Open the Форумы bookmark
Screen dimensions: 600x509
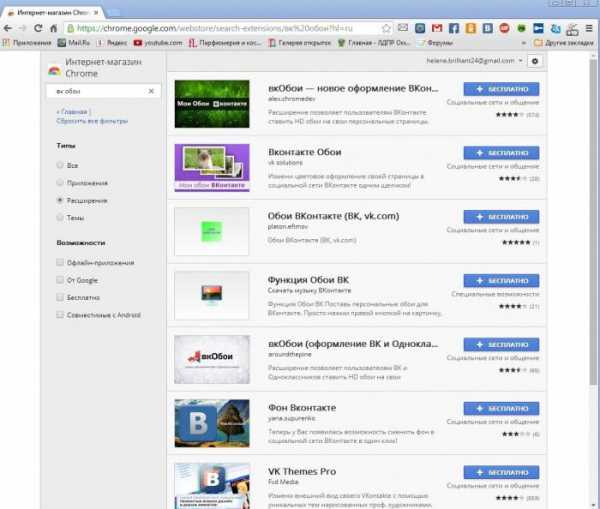pyautogui.click(x=436, y=43)
